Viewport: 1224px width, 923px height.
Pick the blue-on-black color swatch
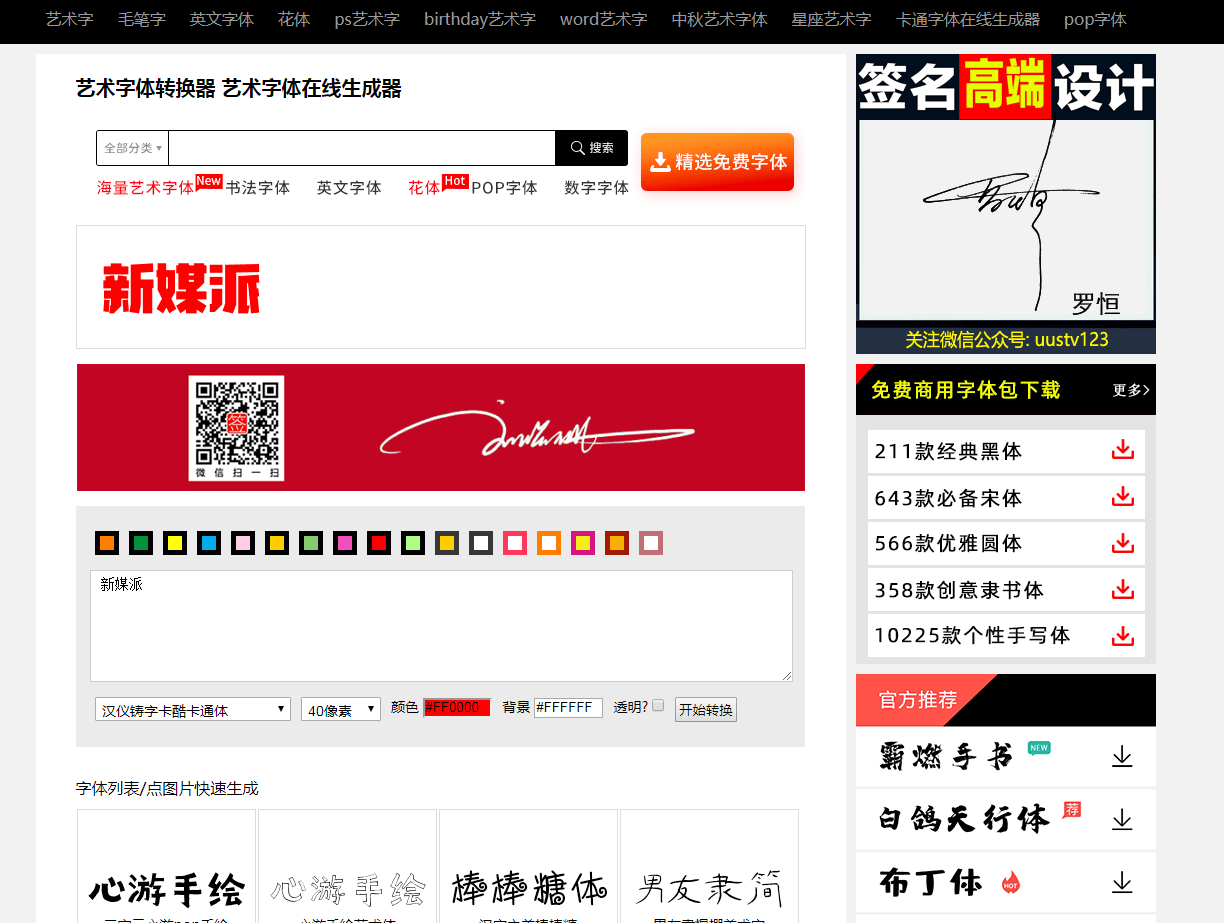(209, 543)
